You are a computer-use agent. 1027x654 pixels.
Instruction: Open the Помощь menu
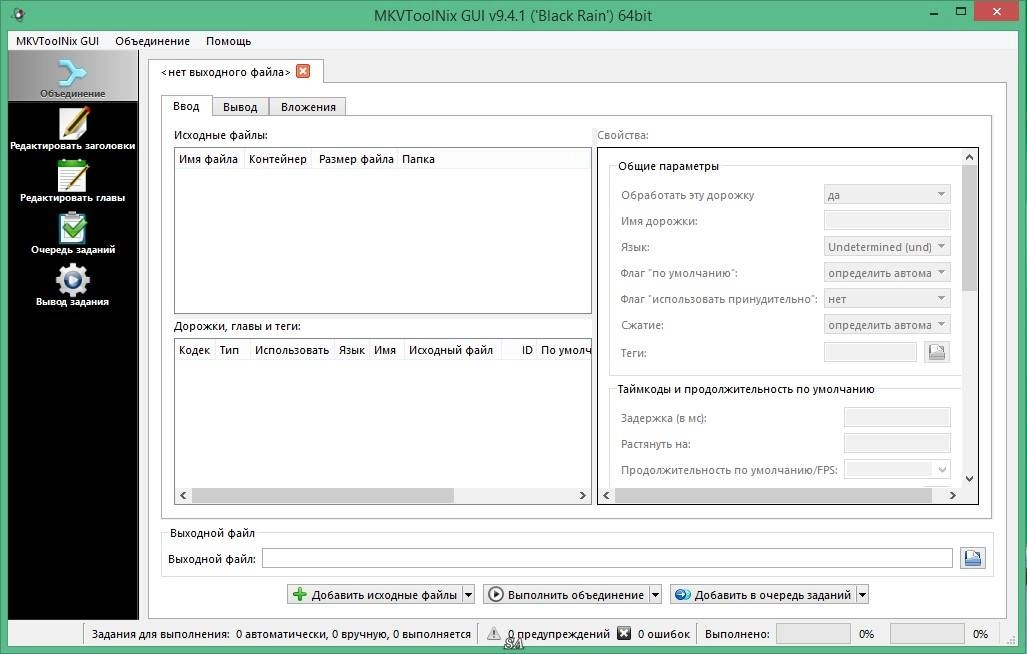228,41
